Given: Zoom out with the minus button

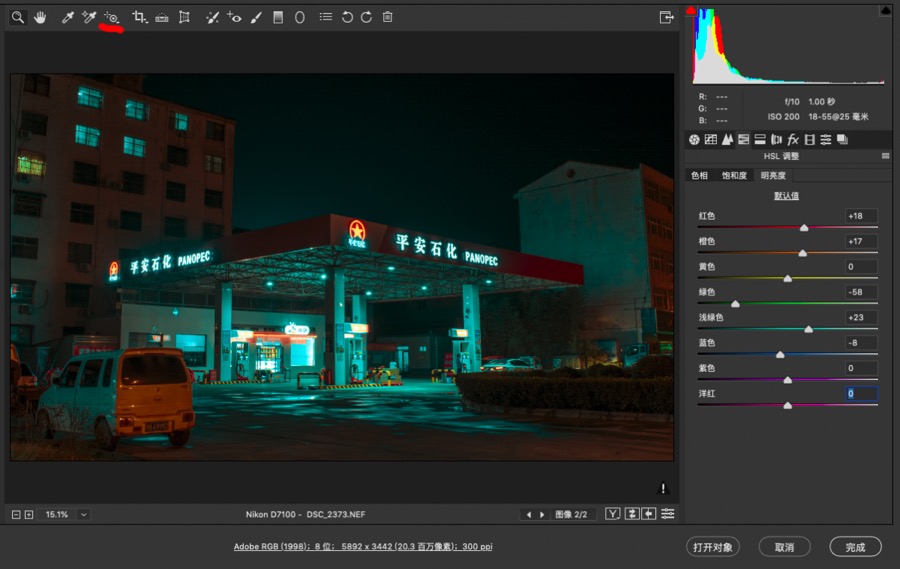Looking at the screenshot, I should click(16, 514).
